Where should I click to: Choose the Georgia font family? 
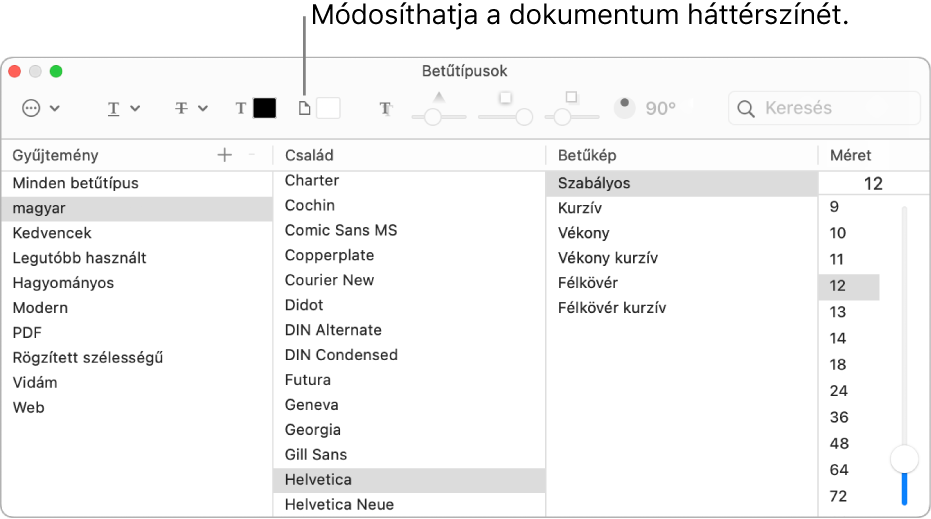point(409,430)
